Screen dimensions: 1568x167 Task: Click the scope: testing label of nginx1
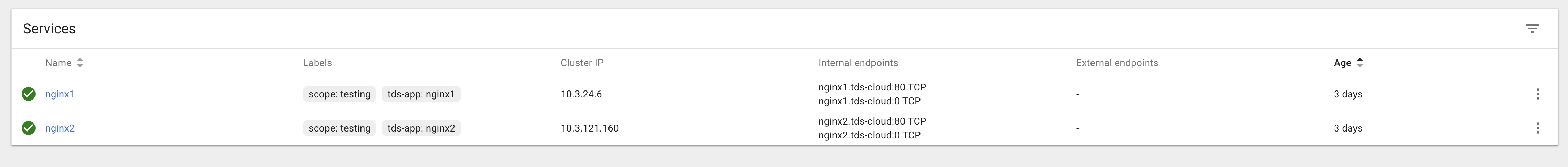point(339,94)
